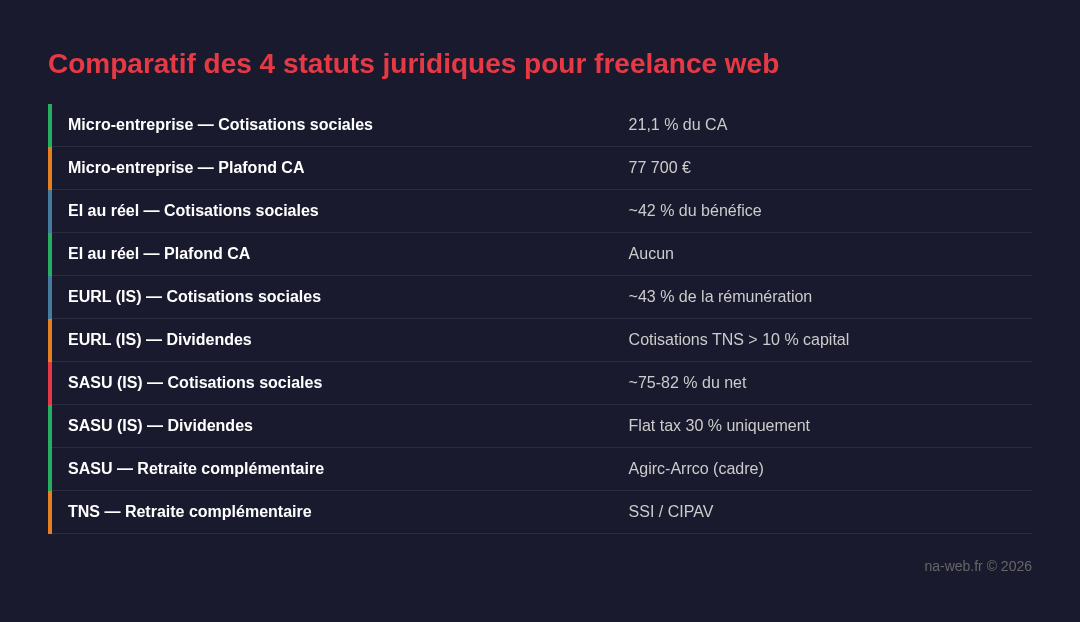Click the red bar beside SASU (IS) cotisations
Image resolution: width=1080 pixels, height=622 pixels.
[51, 383]
